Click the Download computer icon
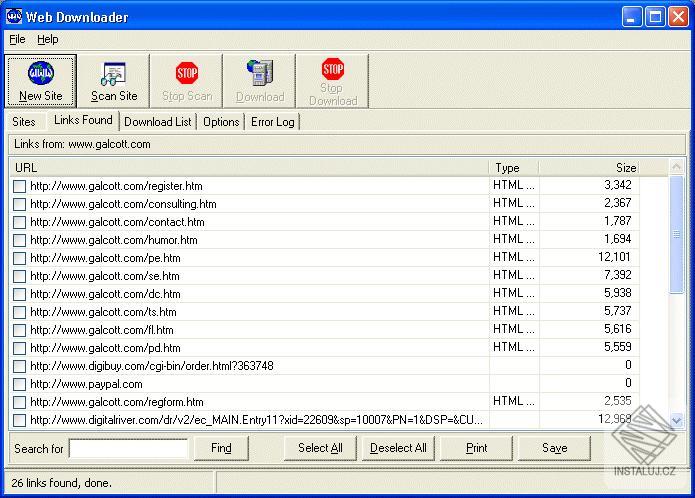 [260, 72]
